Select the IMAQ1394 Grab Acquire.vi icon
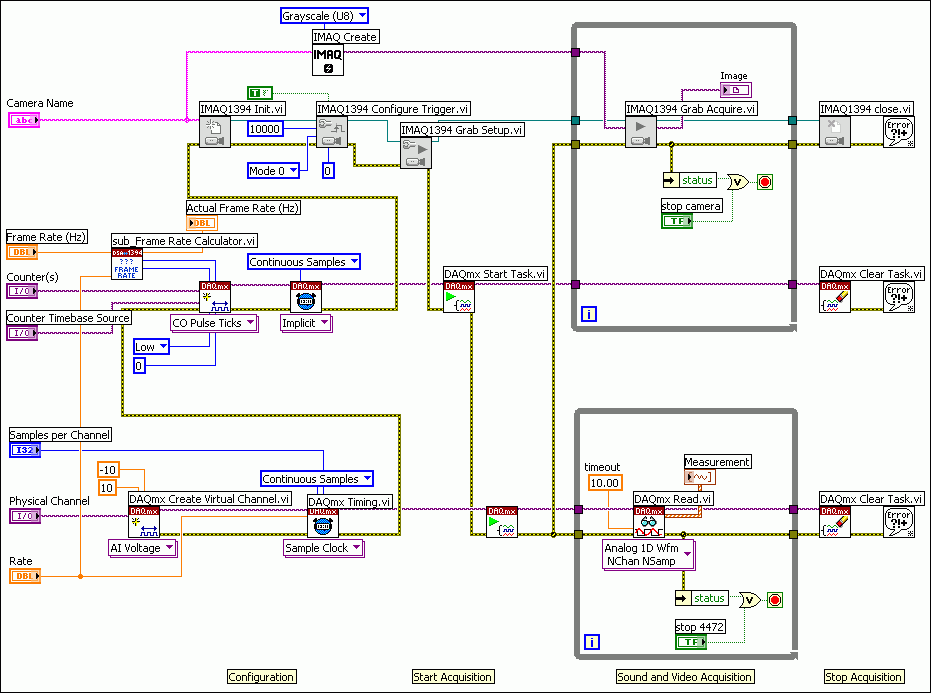The height and width of the screenshot is (693, 931). point(641,132)
